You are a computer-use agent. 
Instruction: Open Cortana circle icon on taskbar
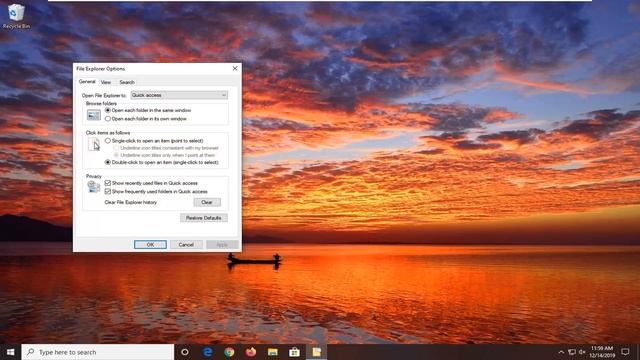pos(185,352)
